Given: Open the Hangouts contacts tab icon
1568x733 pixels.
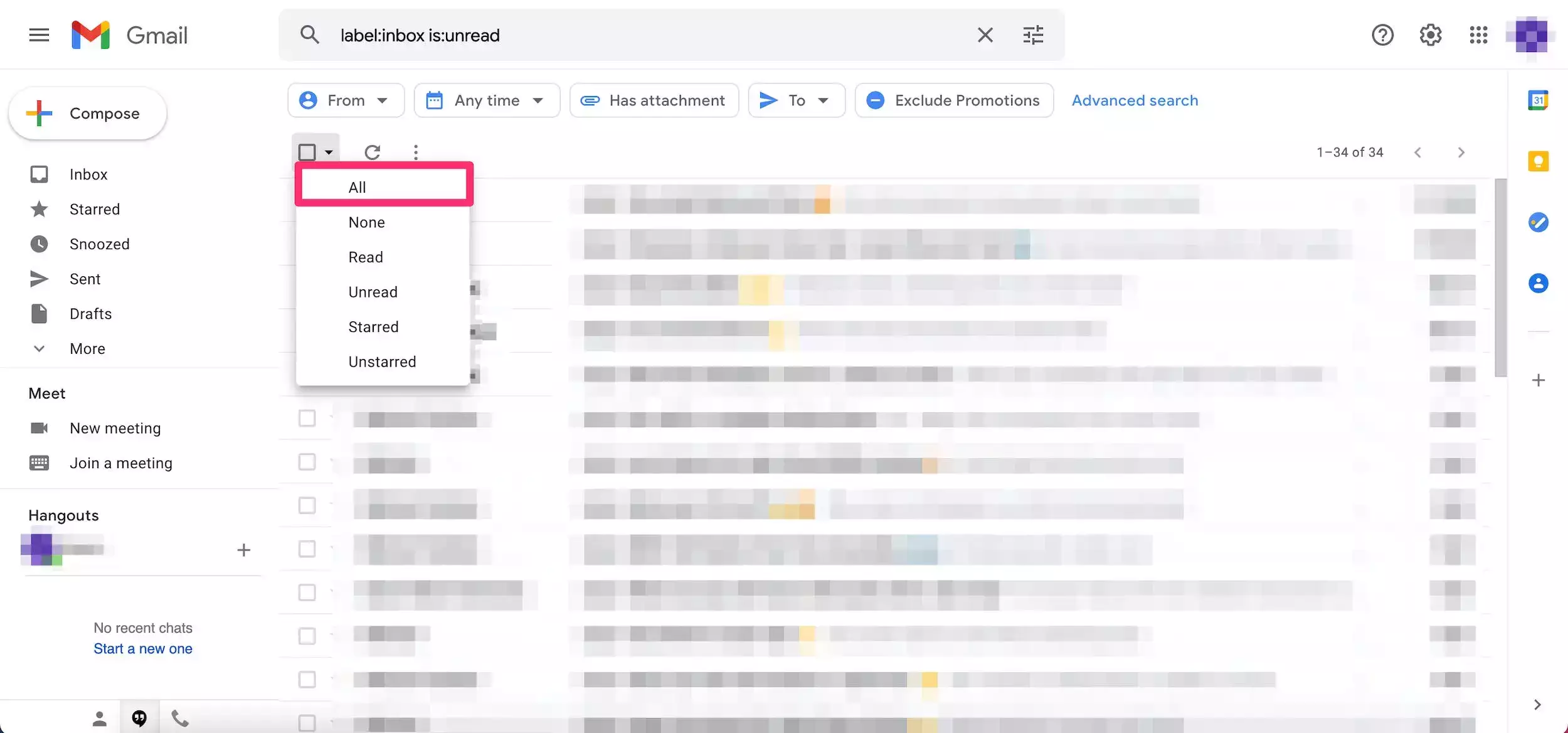Looking at the screenshot, I should [x=99, y=719].
